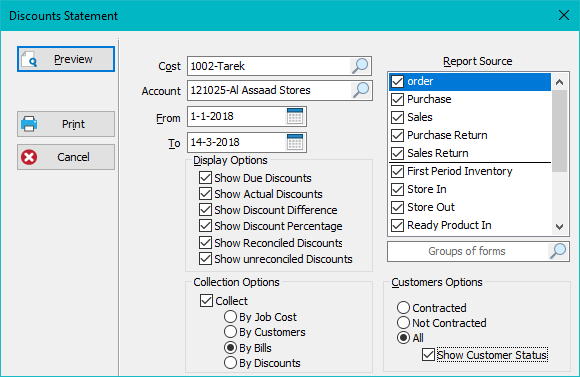Screen dimensions: 580x377
Task: Toggle Ready Product In checkbox
Action: (398, 225)
